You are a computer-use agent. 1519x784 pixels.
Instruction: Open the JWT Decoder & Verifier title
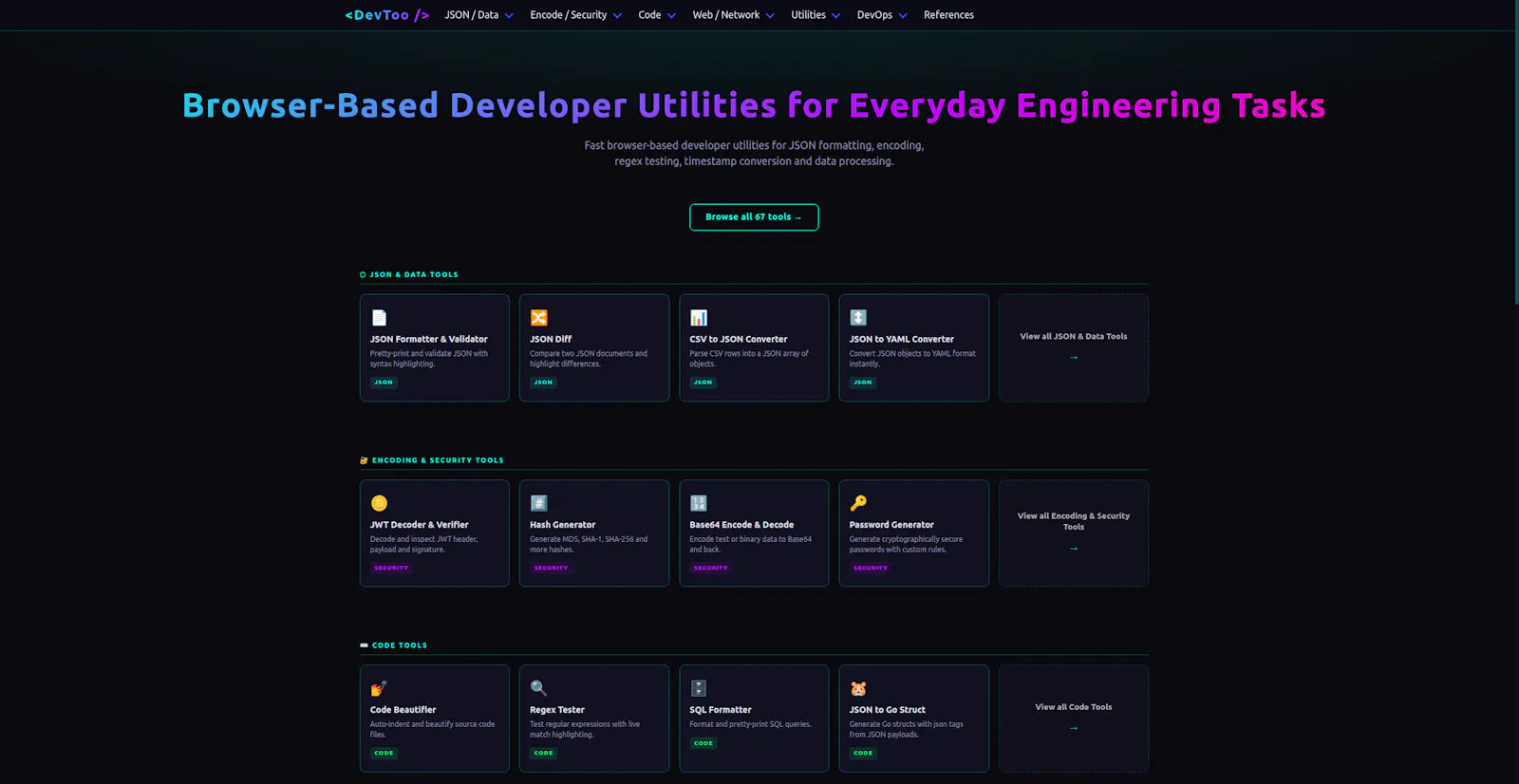[x=420, y=525]
